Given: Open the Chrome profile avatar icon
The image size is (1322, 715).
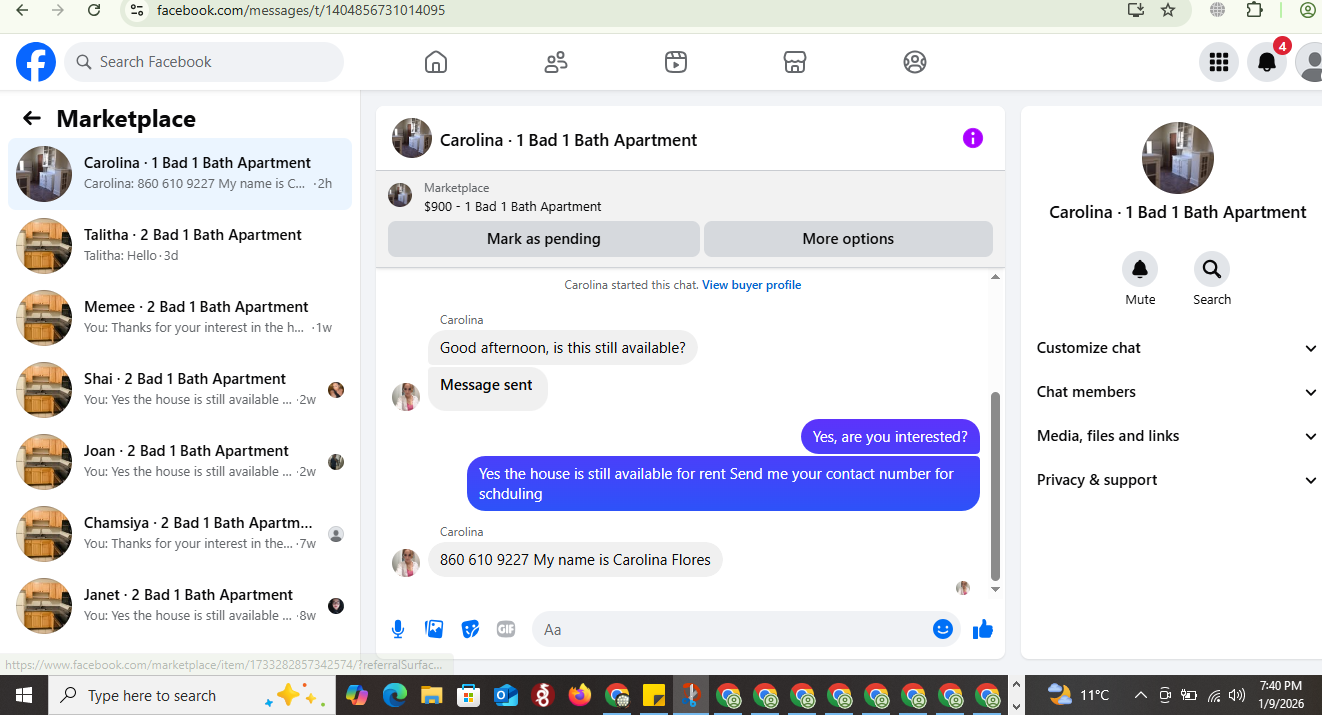Looking at the screenshot, I should [x=1308, y=10].
